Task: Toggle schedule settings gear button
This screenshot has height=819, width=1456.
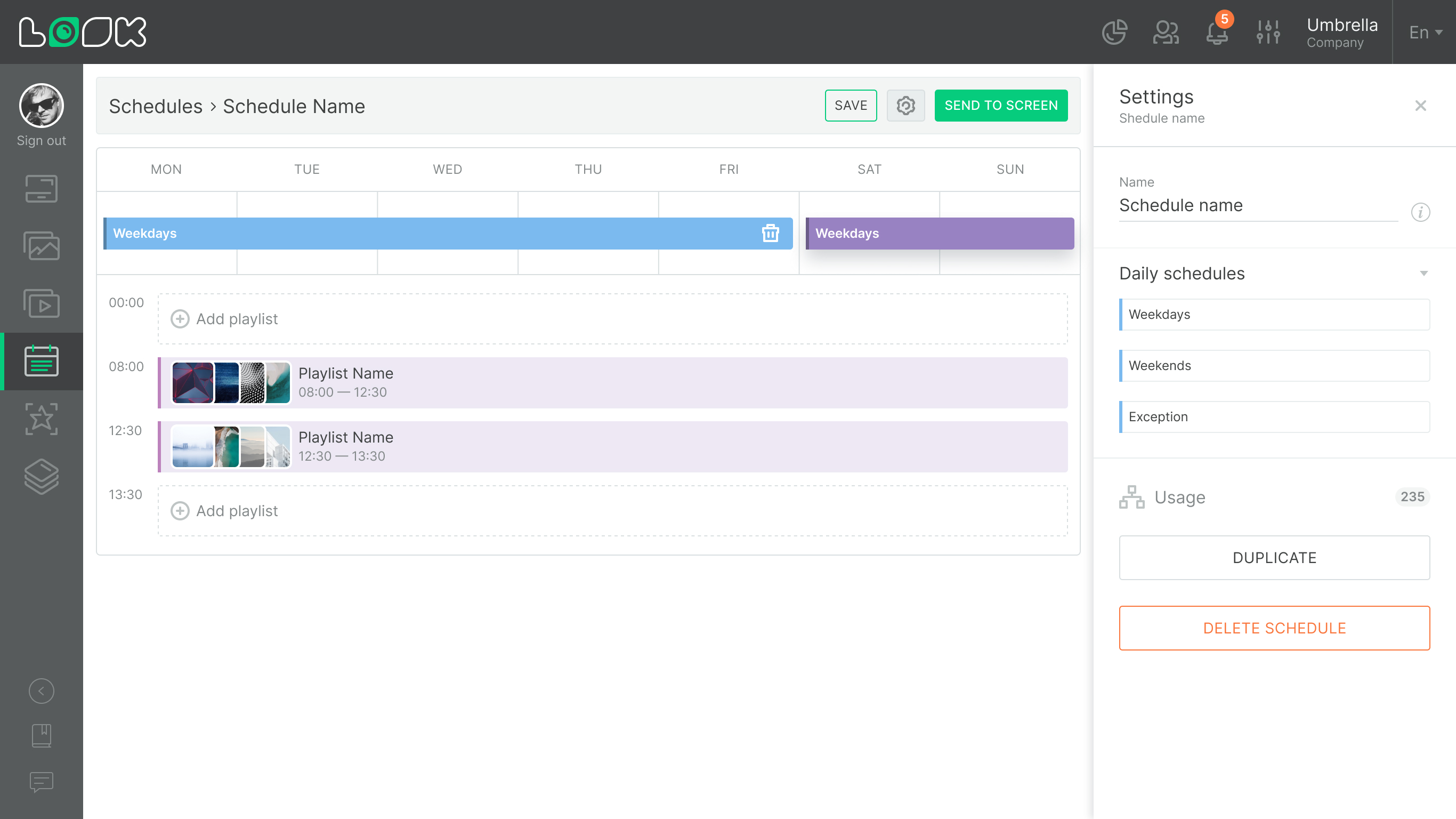Action: pyautogui.click(x=905, y=106)
